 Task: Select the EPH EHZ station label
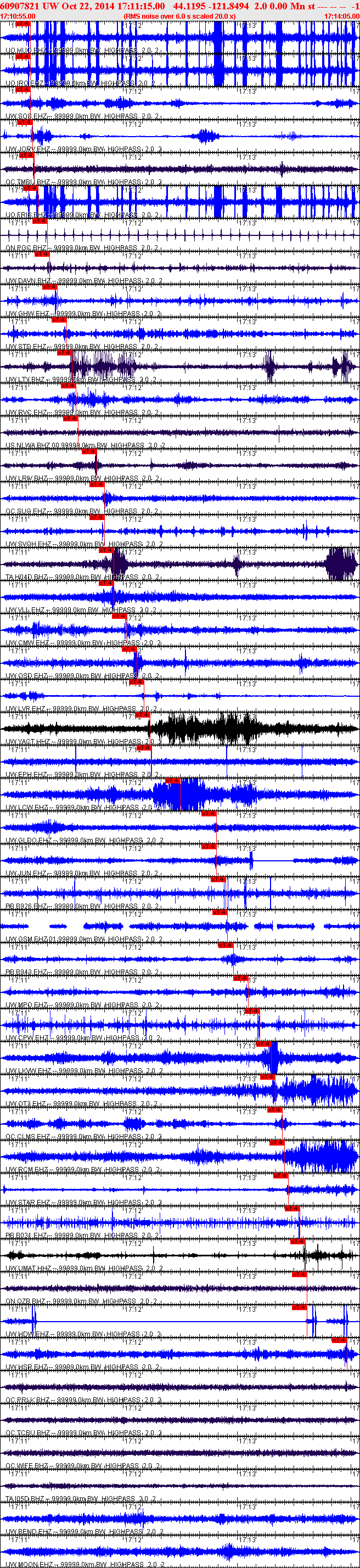click(82, 775)
